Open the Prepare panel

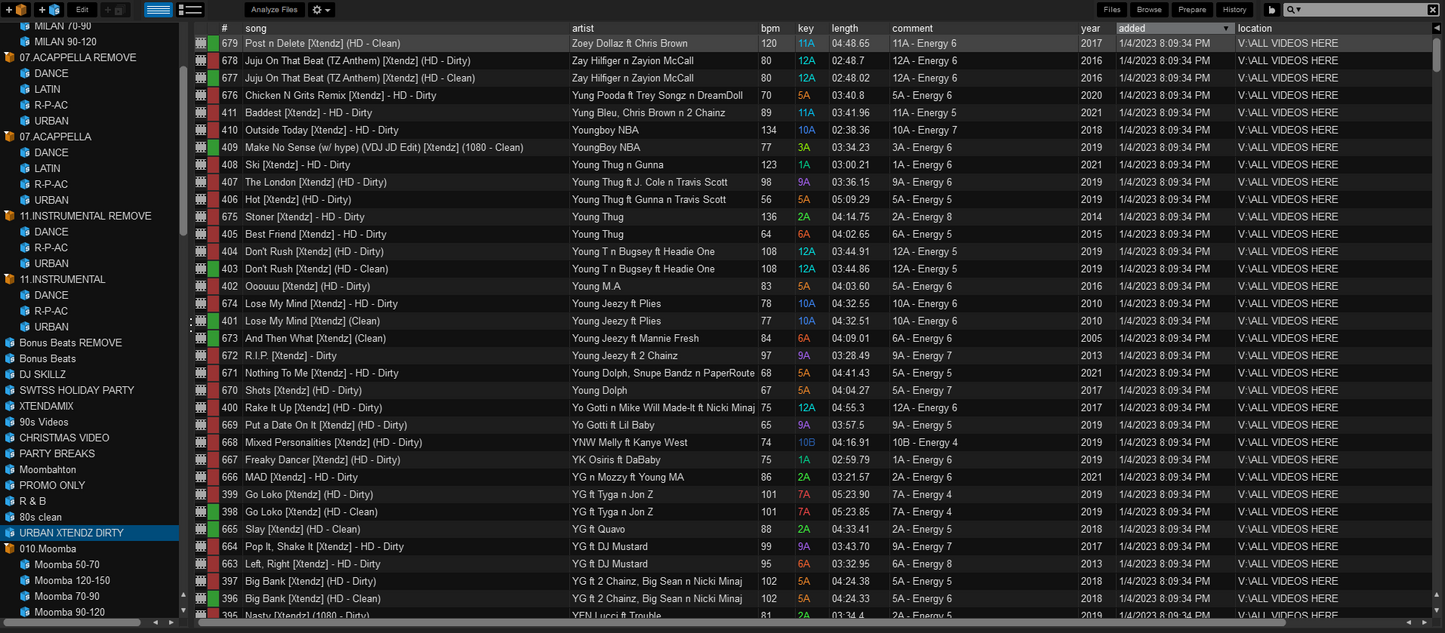coord(1192,10)
